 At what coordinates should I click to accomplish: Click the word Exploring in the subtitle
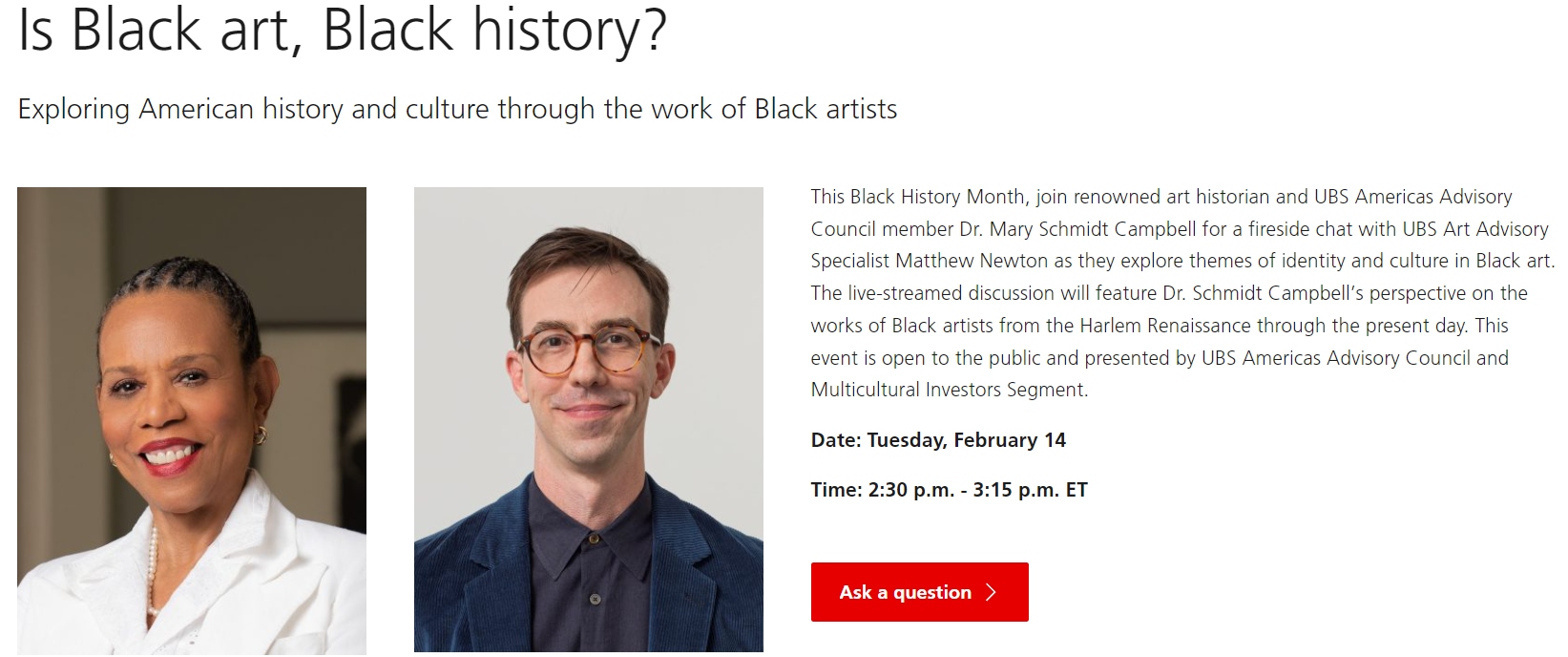point(73,110)
